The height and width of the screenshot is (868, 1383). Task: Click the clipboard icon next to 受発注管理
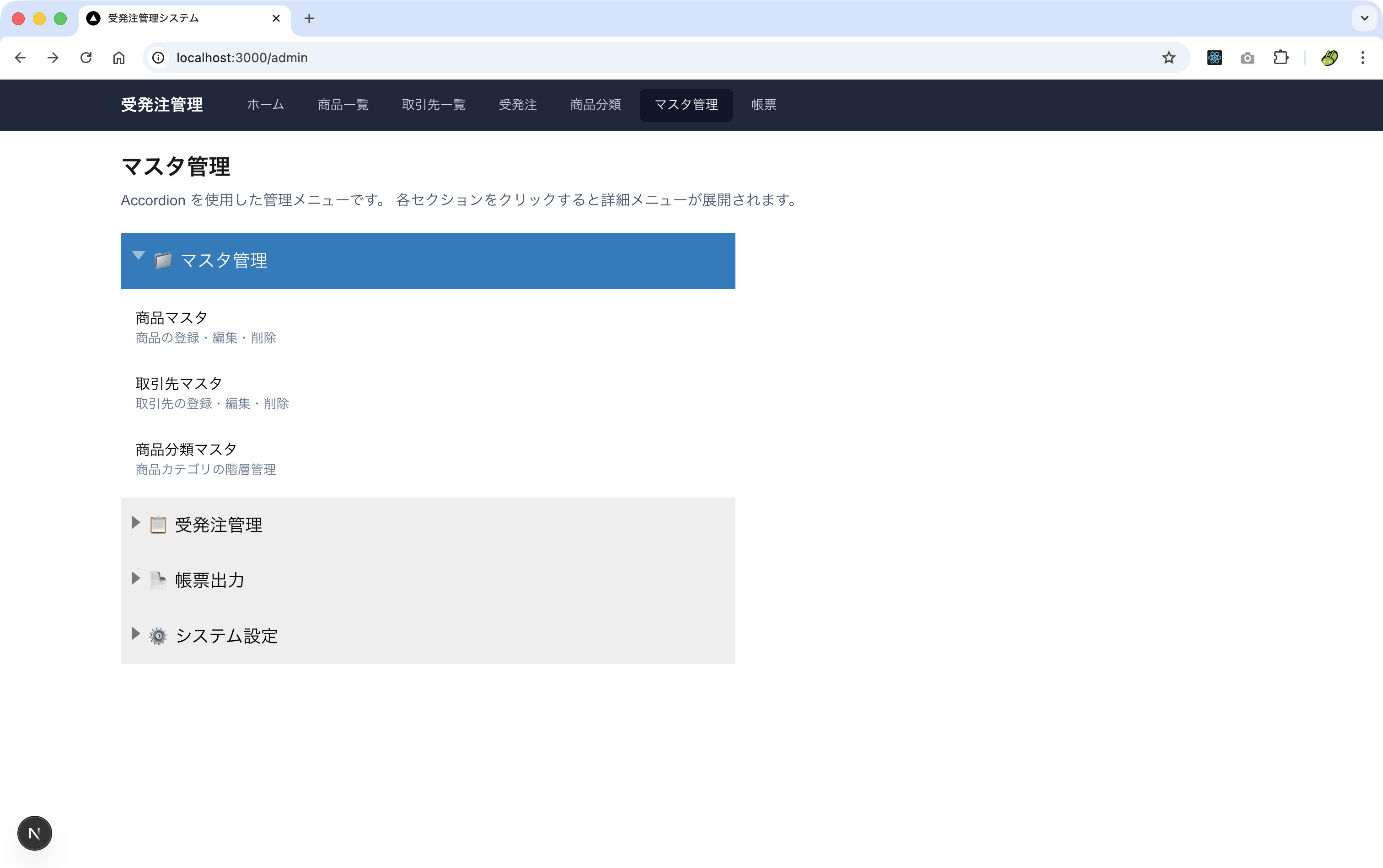157,524
